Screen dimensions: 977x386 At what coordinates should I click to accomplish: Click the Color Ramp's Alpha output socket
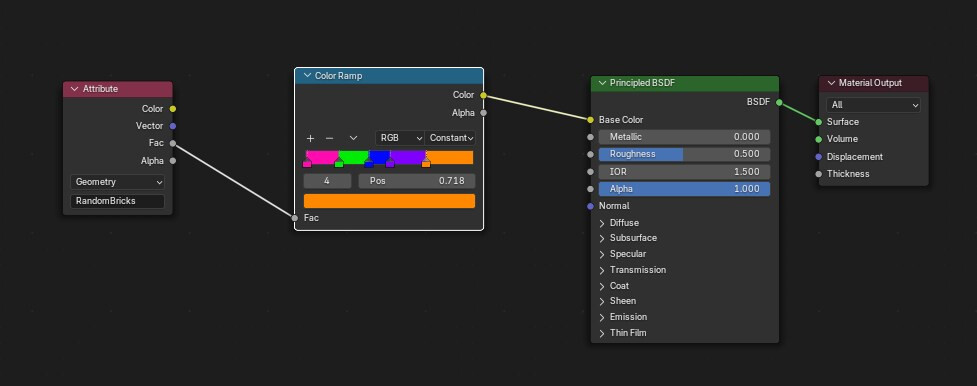point(484,113)
